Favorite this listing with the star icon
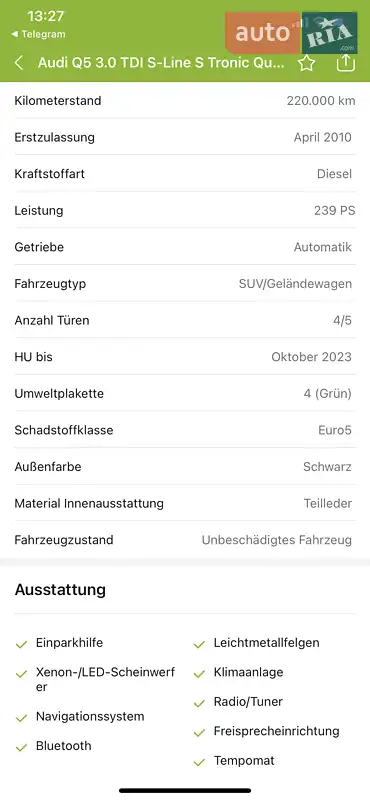 pyautogui.click(x=306, y=63)
